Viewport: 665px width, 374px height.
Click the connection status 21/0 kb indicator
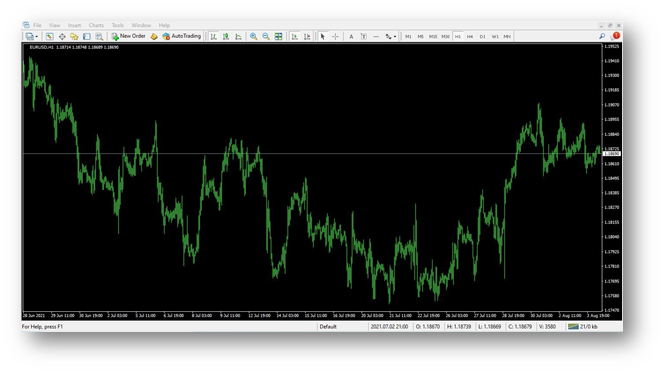583,327
